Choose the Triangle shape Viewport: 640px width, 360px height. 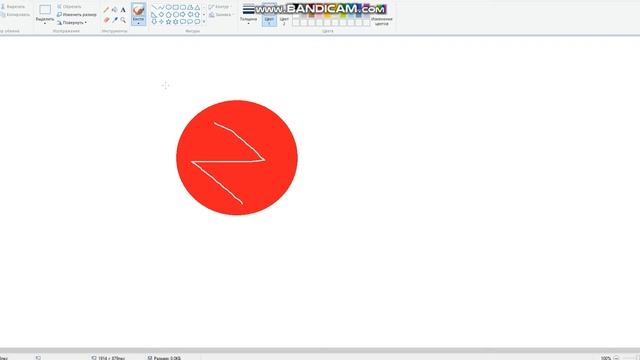[x=197, y=7]
